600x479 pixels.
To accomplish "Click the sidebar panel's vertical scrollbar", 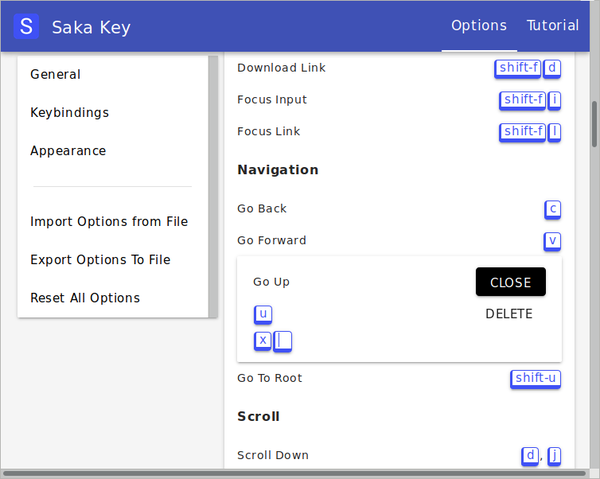I will pos(213,187).
